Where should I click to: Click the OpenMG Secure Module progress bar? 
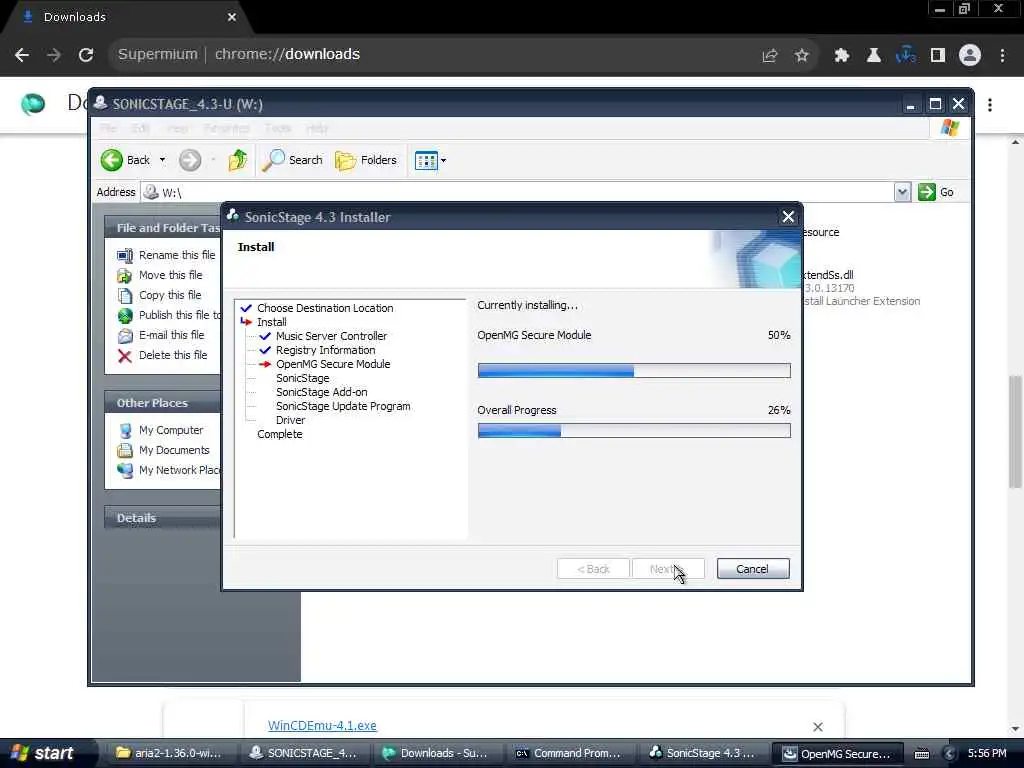[633, 371]
